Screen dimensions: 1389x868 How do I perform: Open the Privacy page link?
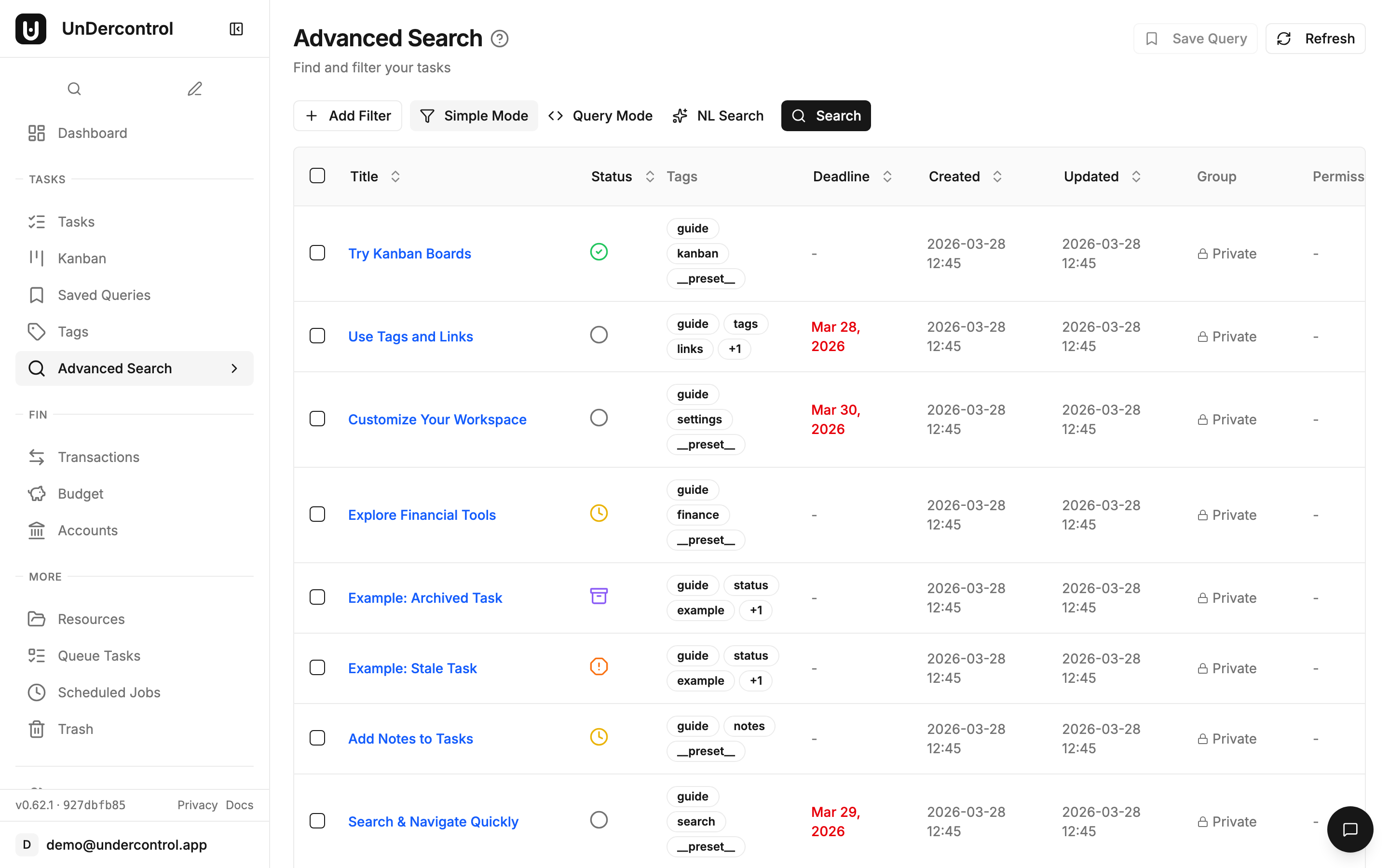pyautogui.click(x=197, y=805)
